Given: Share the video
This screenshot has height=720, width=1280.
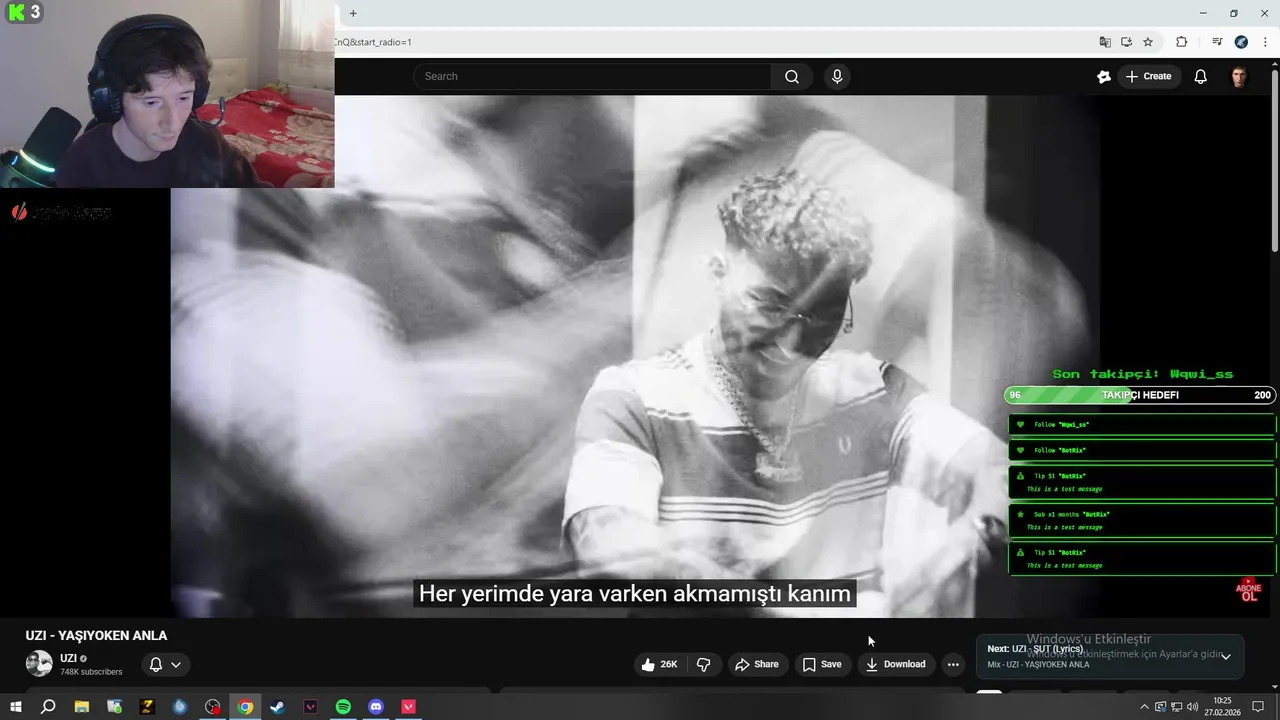Looking at the screenshot, I should click(756, 664).
